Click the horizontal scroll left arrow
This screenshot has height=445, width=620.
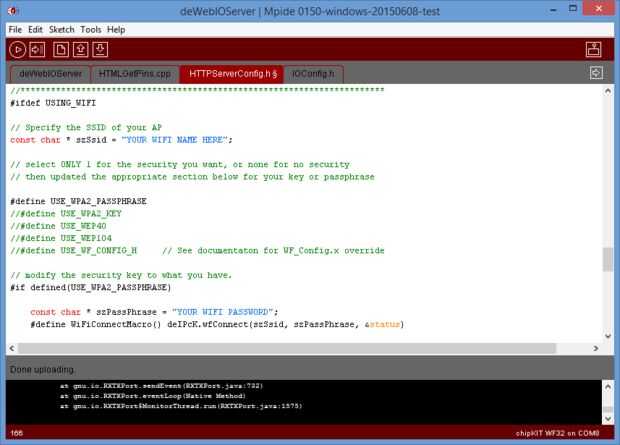click(x=12, y=348)
